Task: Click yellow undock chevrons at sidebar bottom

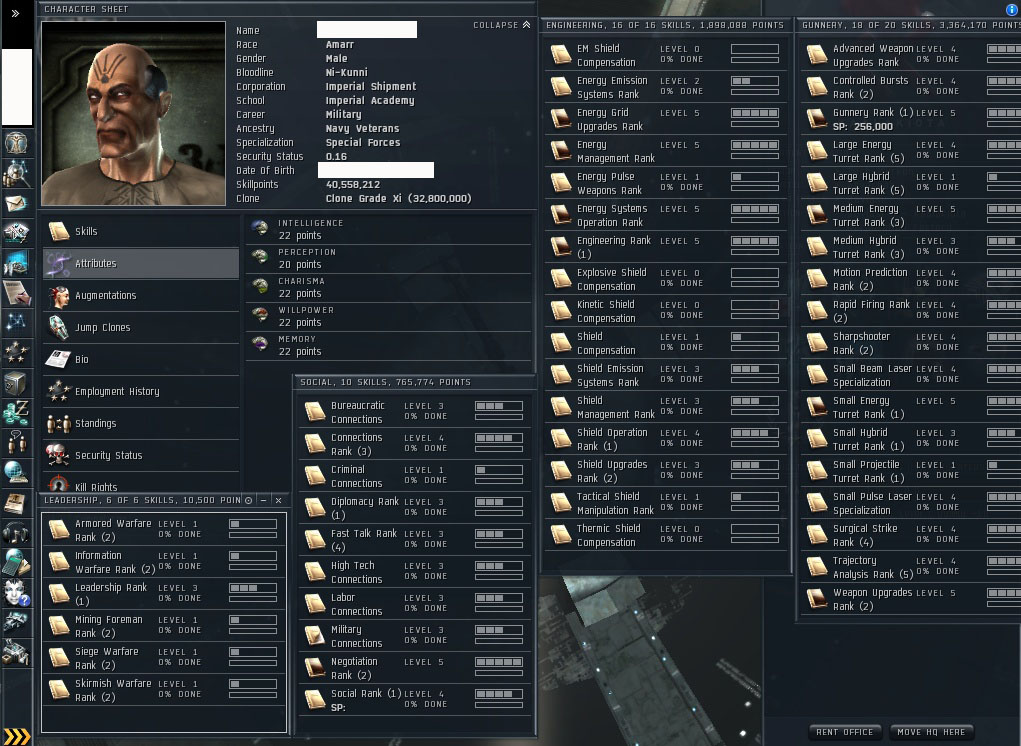Action: [16, 736]
